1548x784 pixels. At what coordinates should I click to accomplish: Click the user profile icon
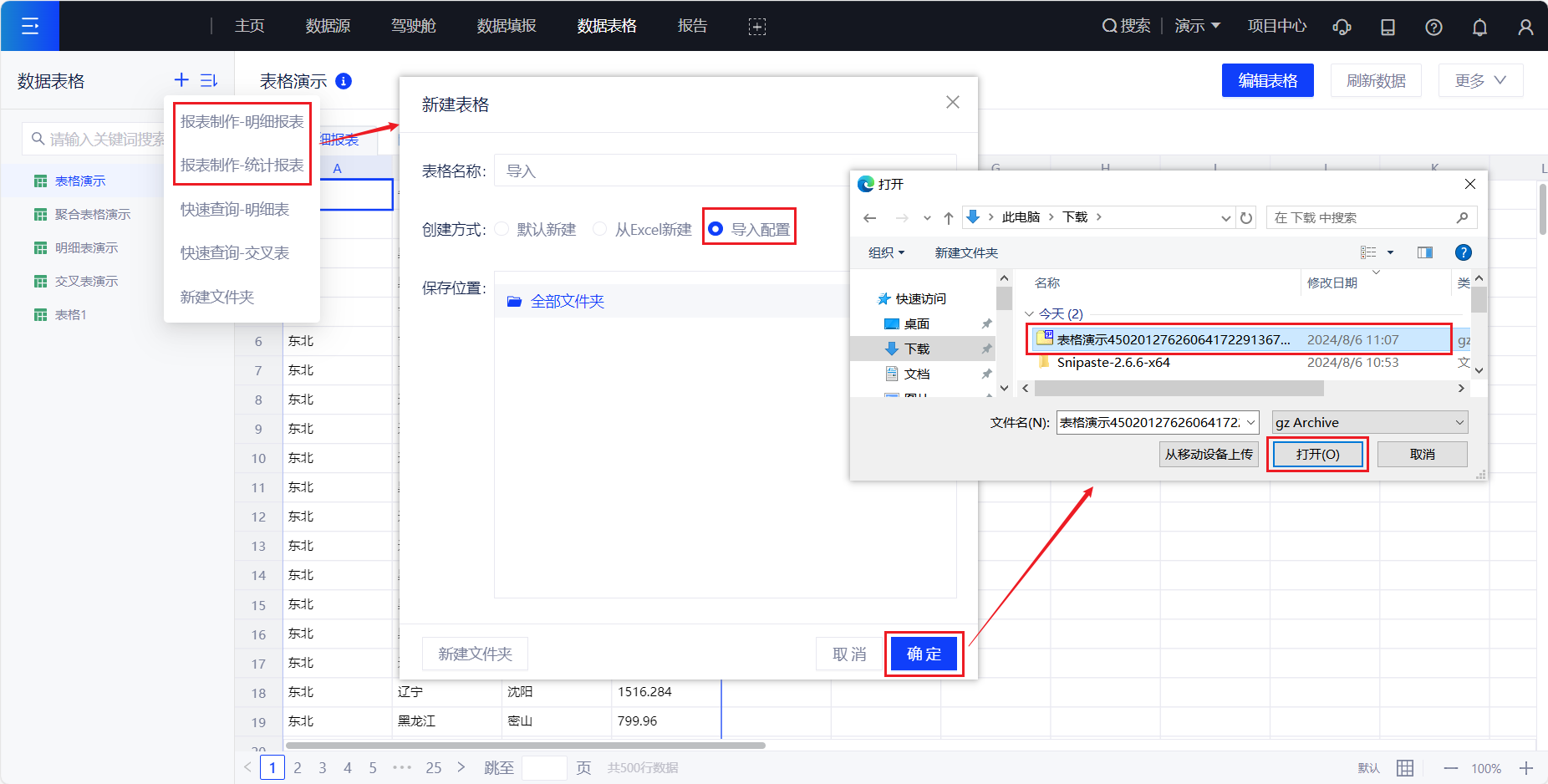(1525, 27)
